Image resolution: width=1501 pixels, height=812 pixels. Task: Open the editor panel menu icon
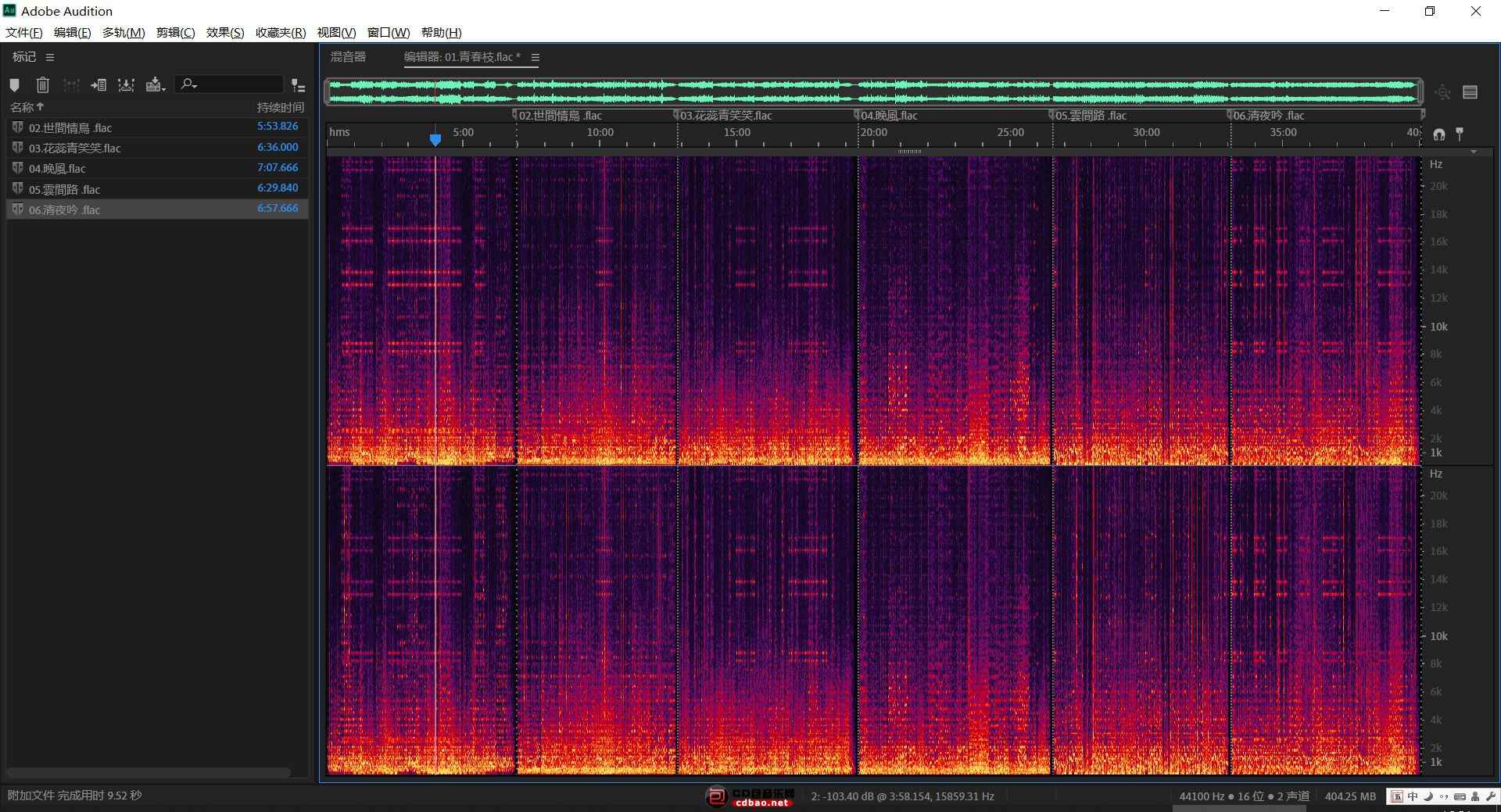pos(536,57)
